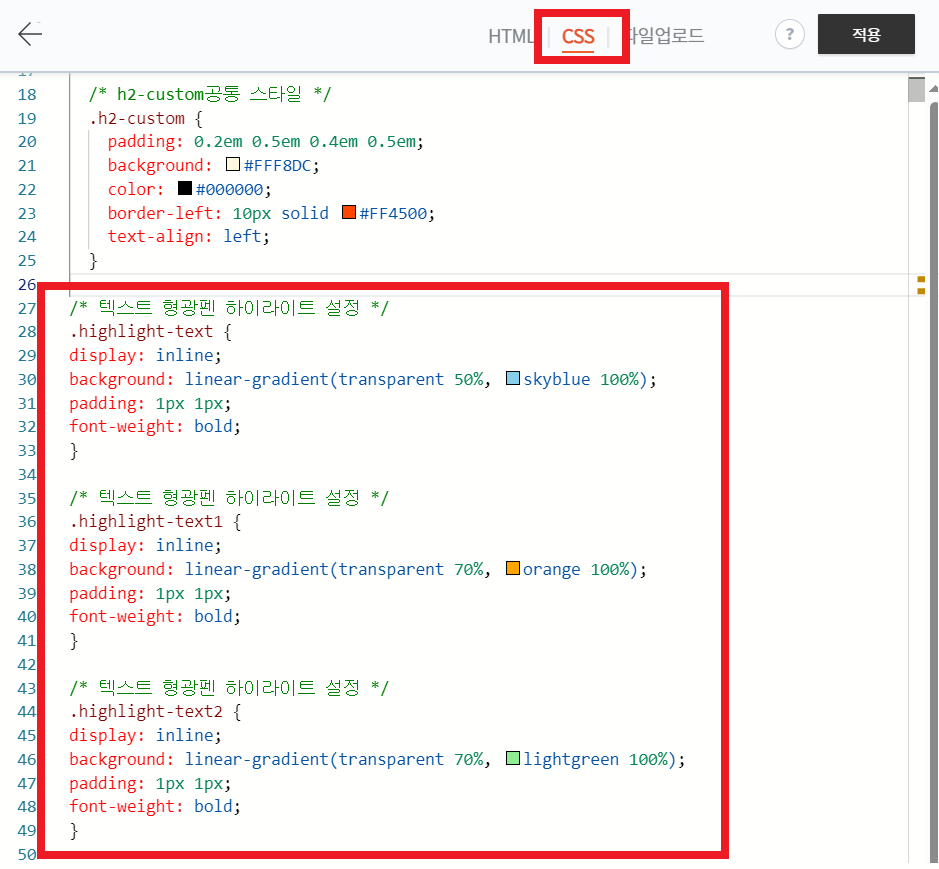Switch to the HTML tab
Viewport: 939px width, 869px height.
[x=511, y=35]
